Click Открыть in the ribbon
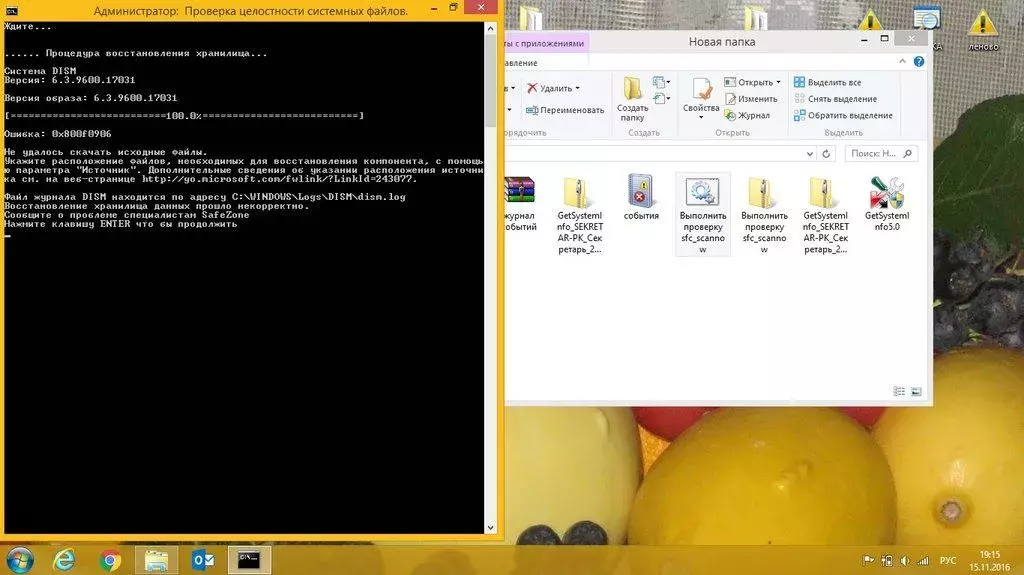 [748, 82]
